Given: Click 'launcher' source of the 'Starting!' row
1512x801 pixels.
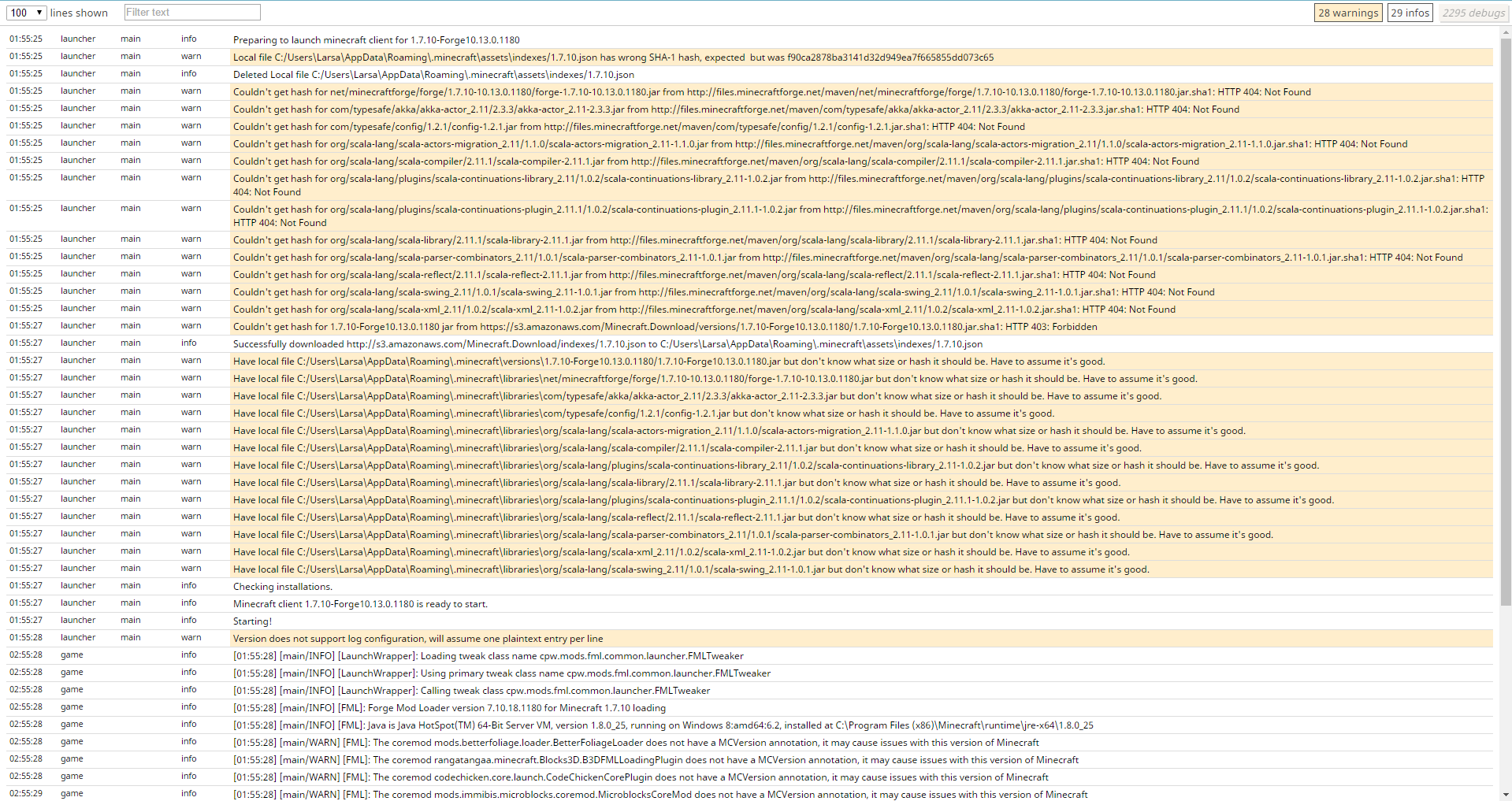Looking at the screenshot, I should tap(78, 620).
